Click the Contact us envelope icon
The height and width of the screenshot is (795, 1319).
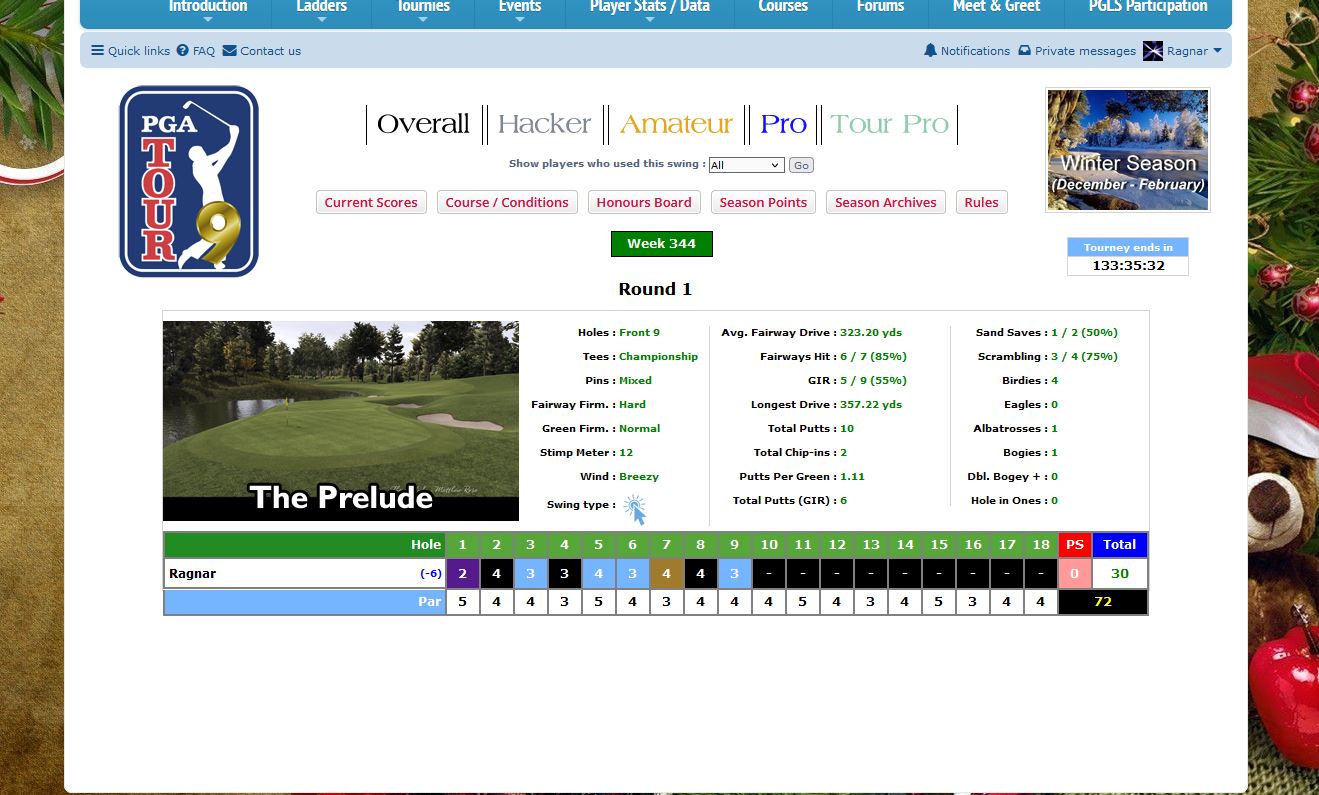pos(230,51)
